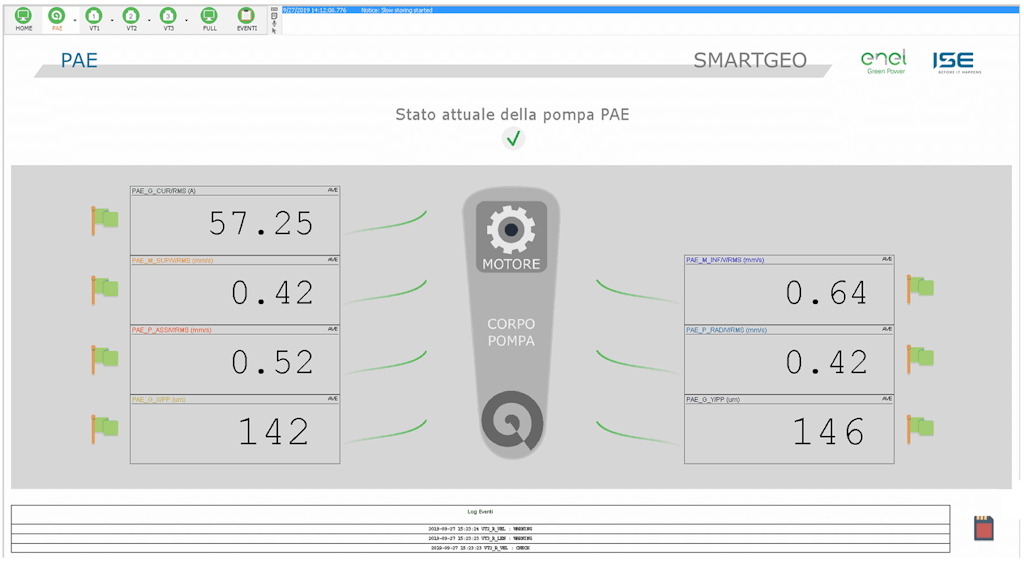Select the PAE_M_INF/VRMS value 0.64
Viewport: 1024px width, 563px height.
[x=827, y=293]
